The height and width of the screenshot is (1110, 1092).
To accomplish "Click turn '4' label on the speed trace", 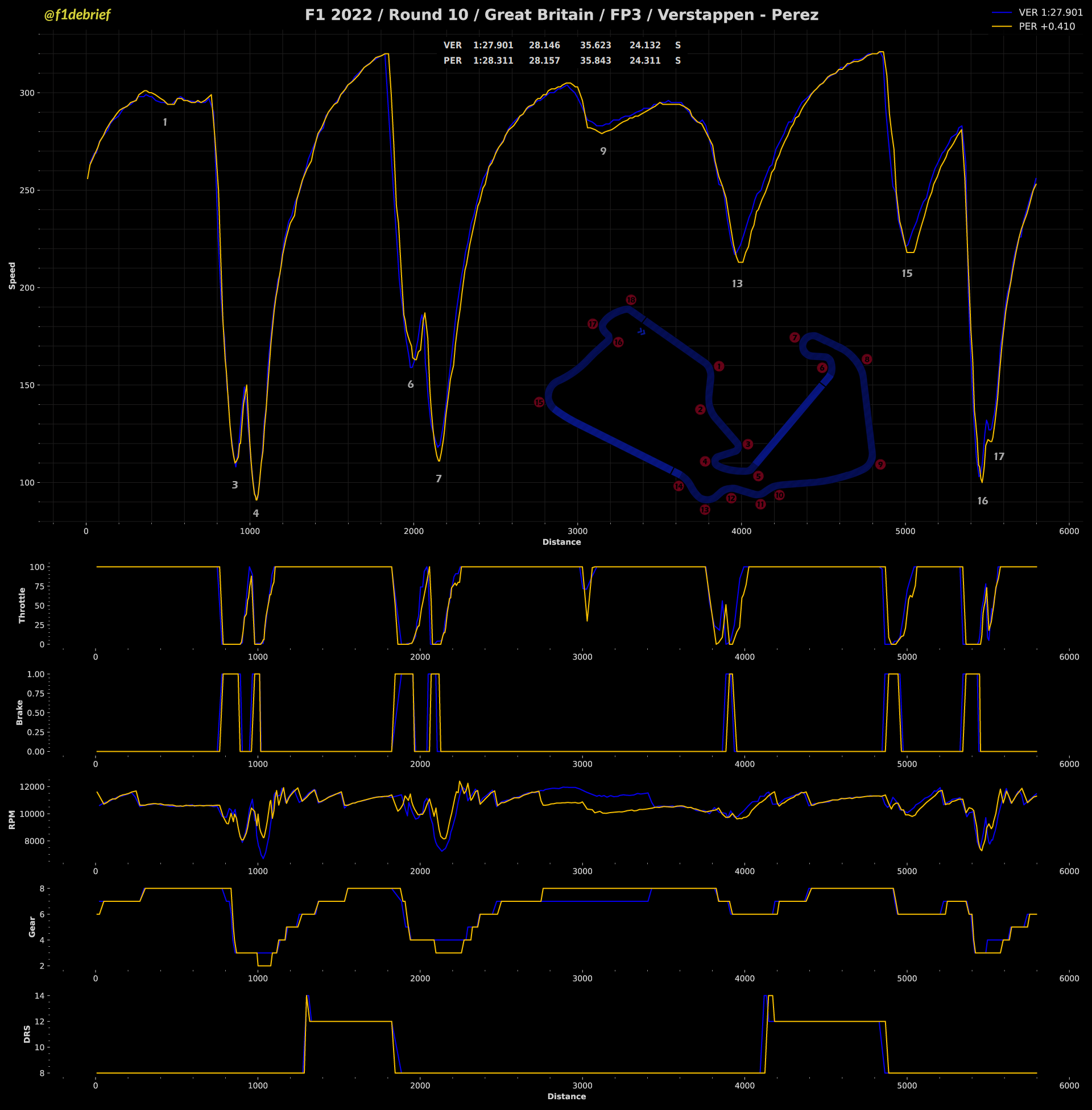I will tap(256, 513).
